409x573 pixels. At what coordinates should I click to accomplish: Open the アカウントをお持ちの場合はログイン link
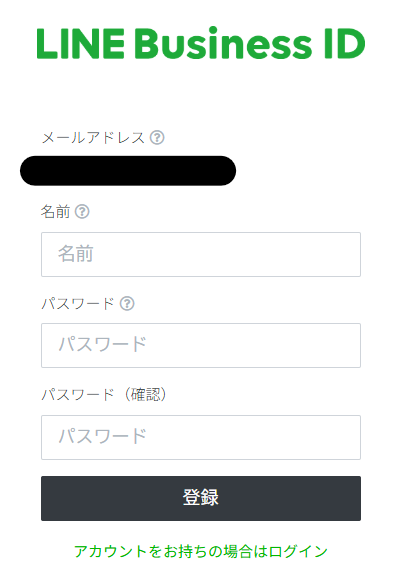pos(201,551)
